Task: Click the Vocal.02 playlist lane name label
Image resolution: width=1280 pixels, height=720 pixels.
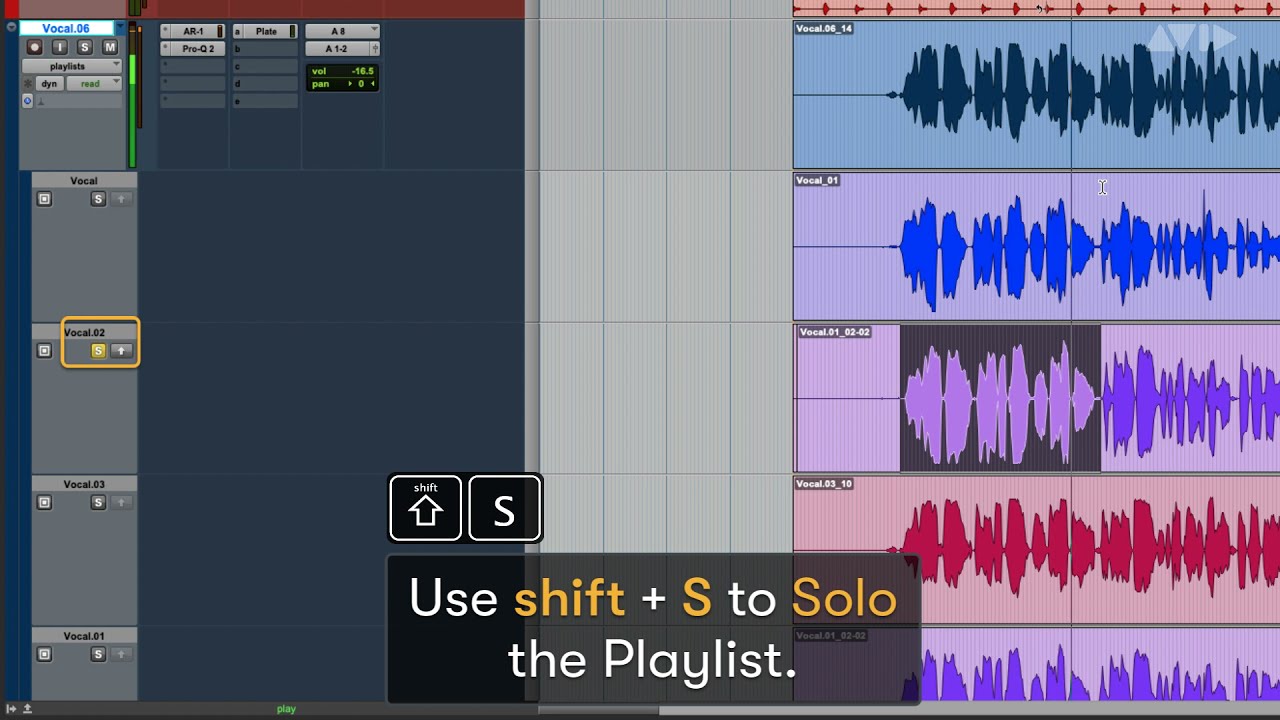Action: coord(84,332)
